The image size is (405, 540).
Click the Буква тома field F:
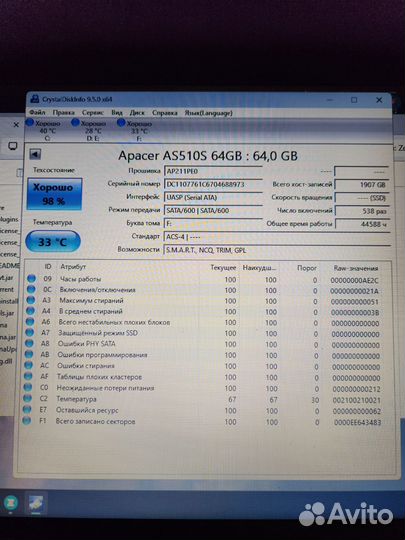point(213,224)
